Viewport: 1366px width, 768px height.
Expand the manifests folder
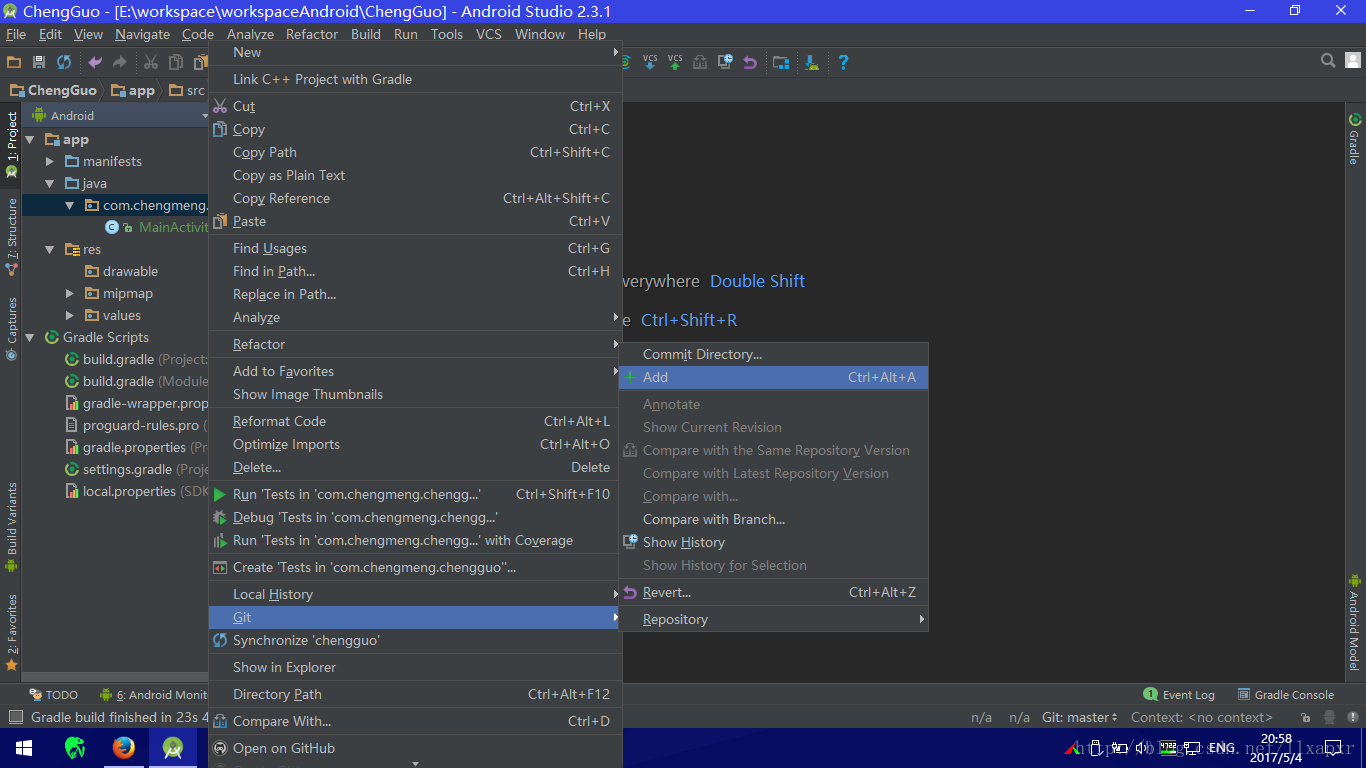[50, 162]
